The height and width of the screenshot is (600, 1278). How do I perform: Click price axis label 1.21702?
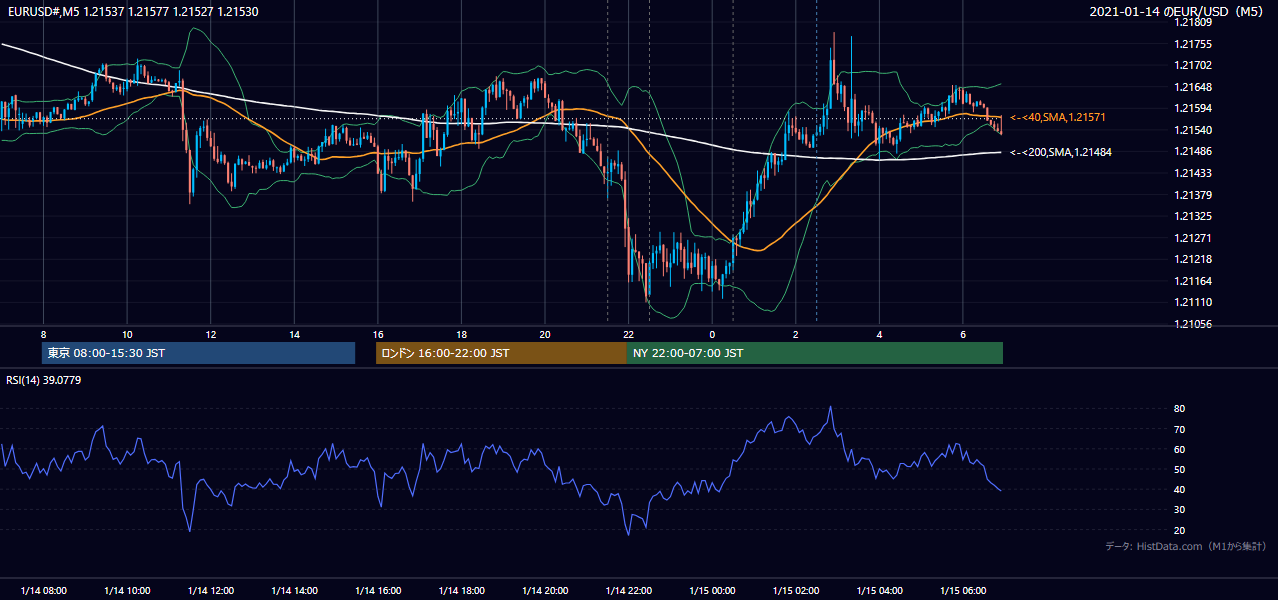[x=1194, y=65]
